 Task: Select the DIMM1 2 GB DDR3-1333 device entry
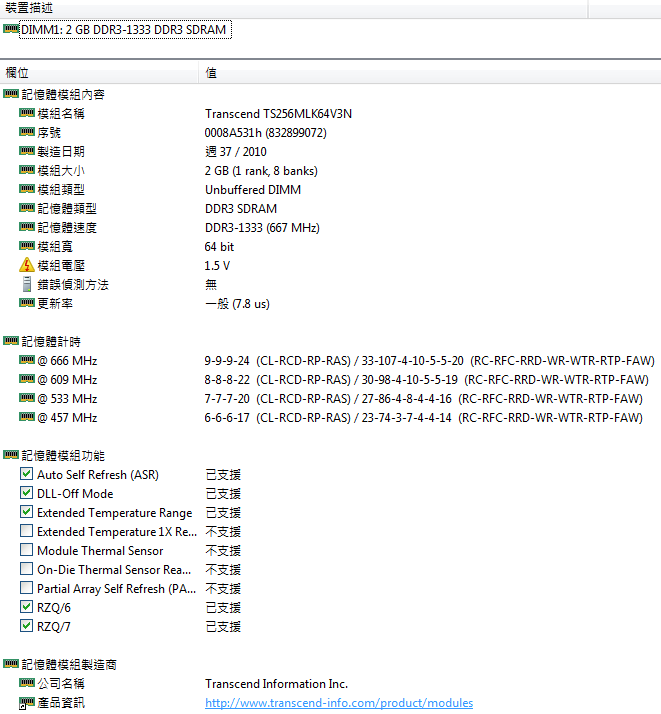click(x=125, y=30)
